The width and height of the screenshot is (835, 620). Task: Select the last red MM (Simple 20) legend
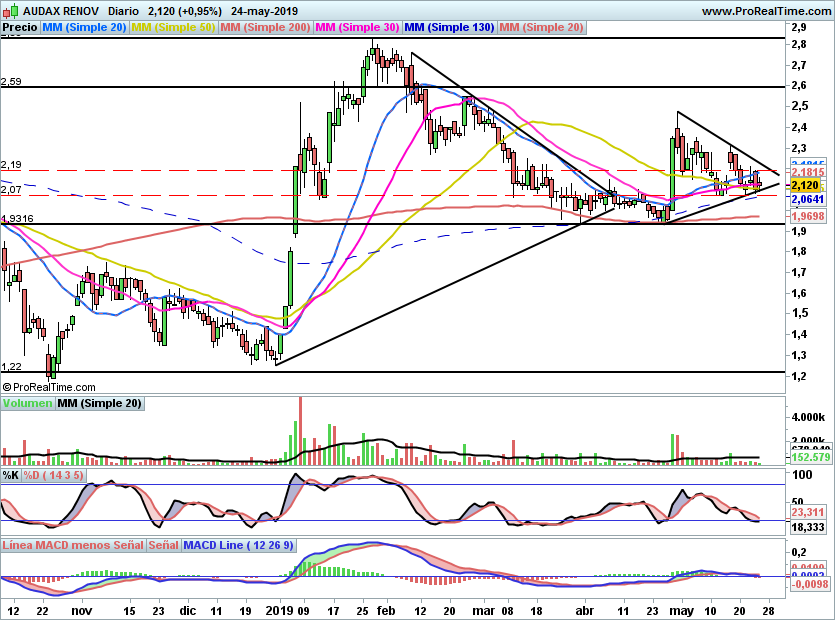pyautogui.click(x=542, y=27)
